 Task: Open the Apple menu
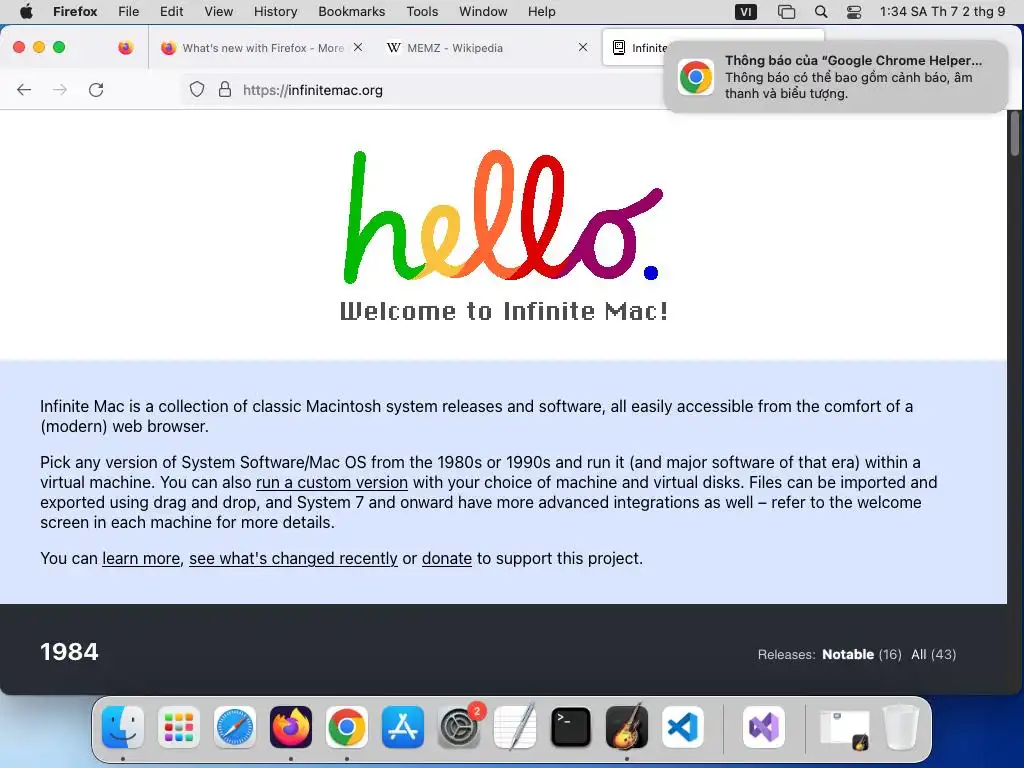point(26,11)
